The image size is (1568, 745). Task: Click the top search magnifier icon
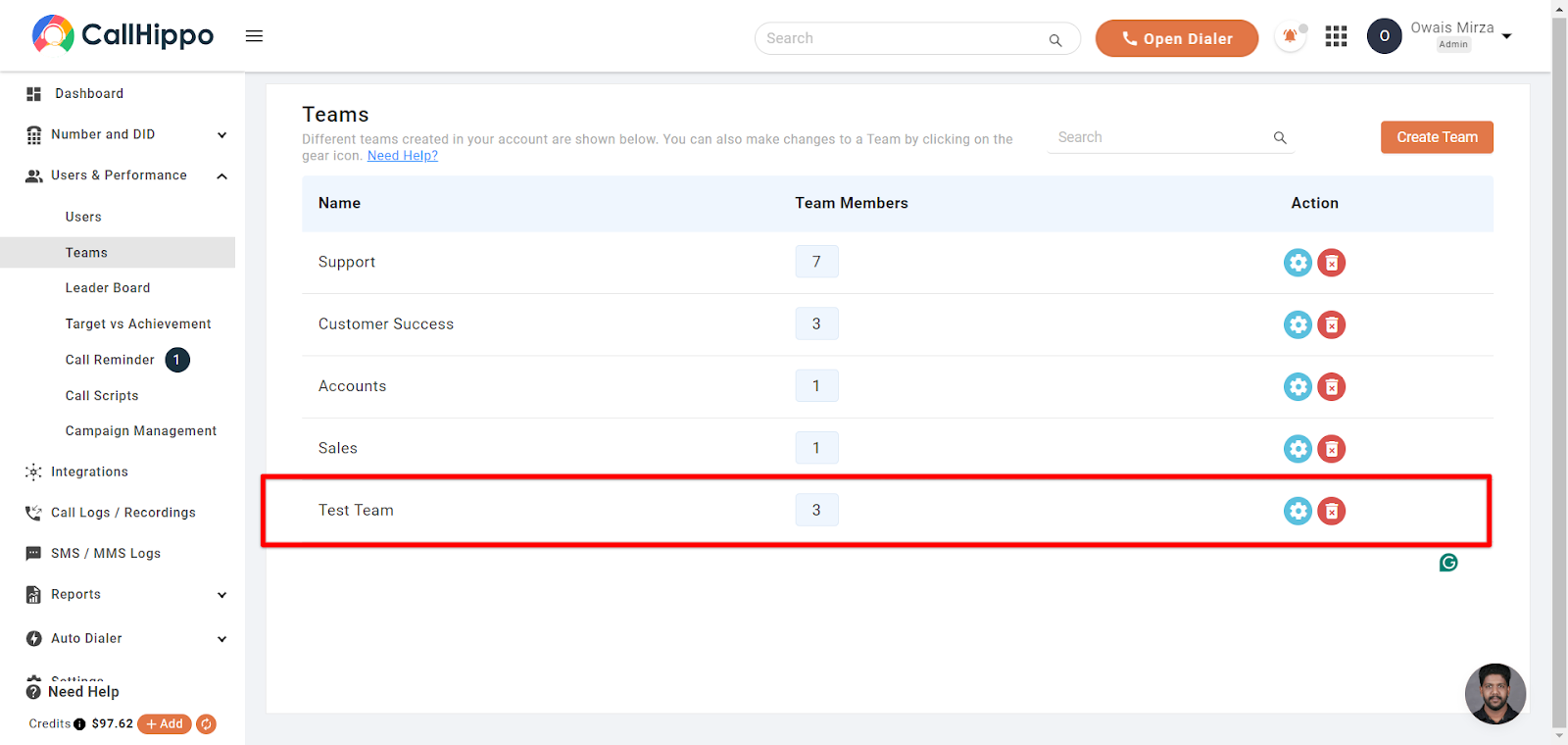[1055, 40]
